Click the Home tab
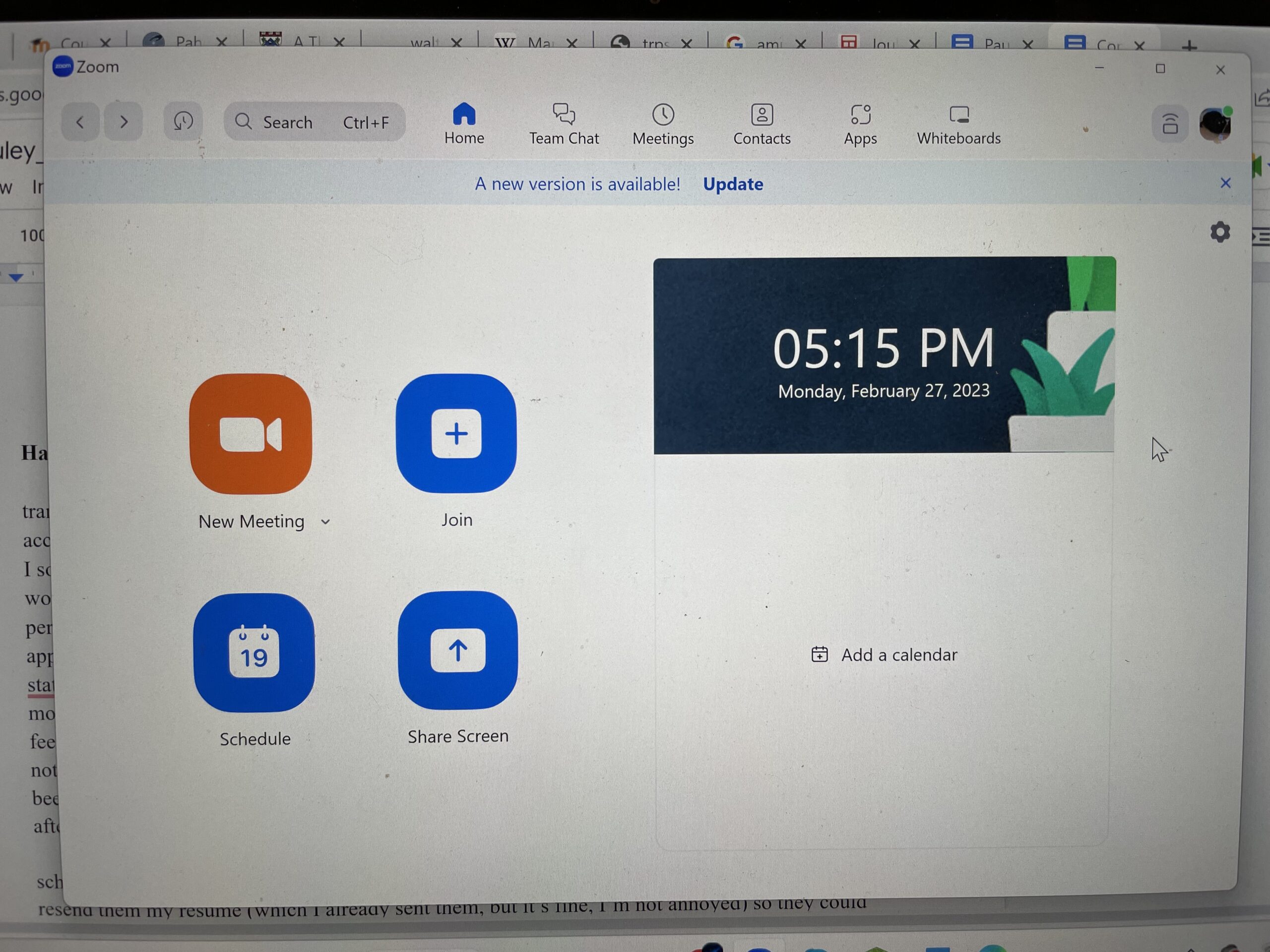The height and width of the screenshot is (952, 1270). (x=463, y=122)
